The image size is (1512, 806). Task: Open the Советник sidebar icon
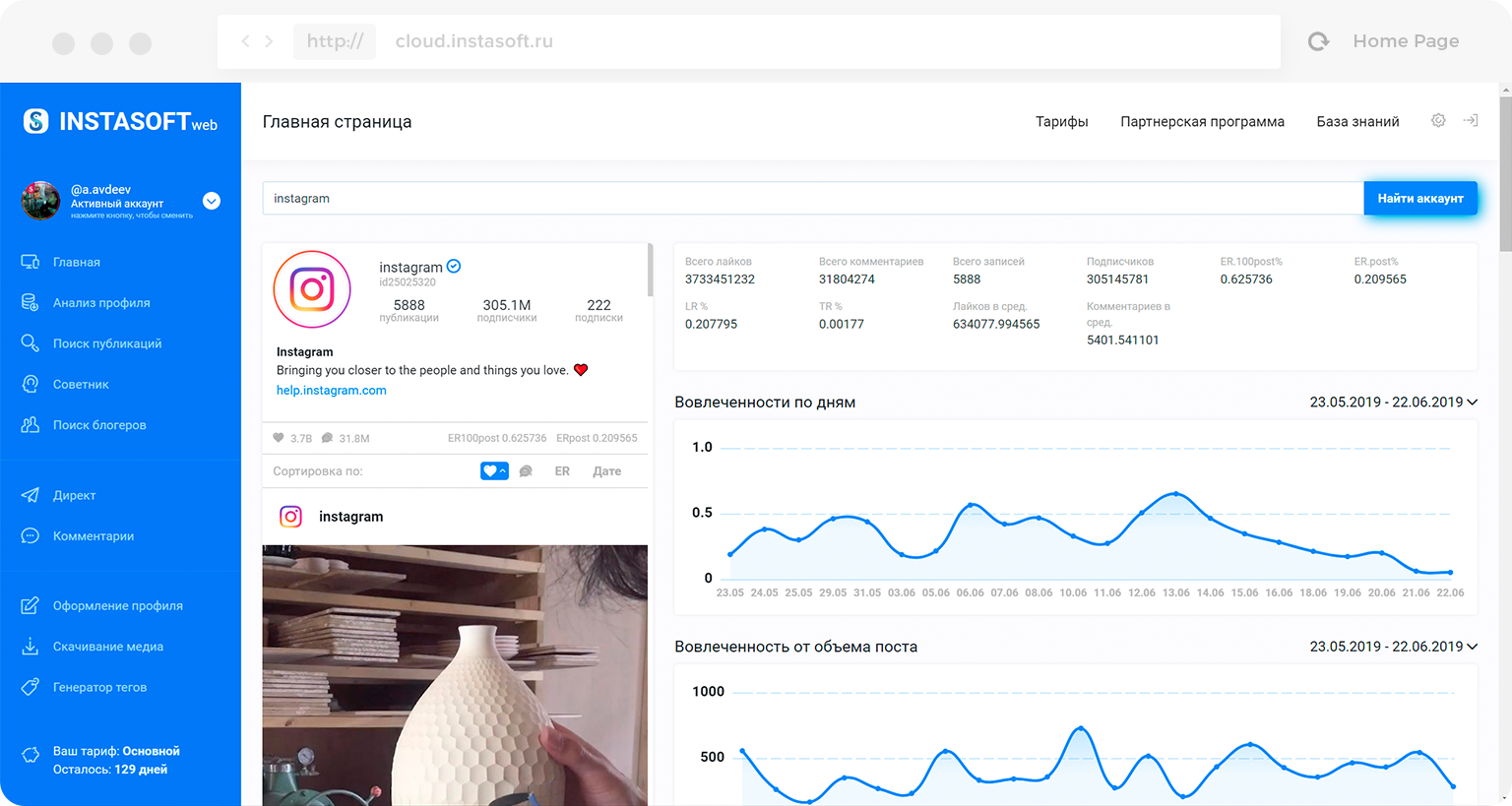tap(31, 384)
